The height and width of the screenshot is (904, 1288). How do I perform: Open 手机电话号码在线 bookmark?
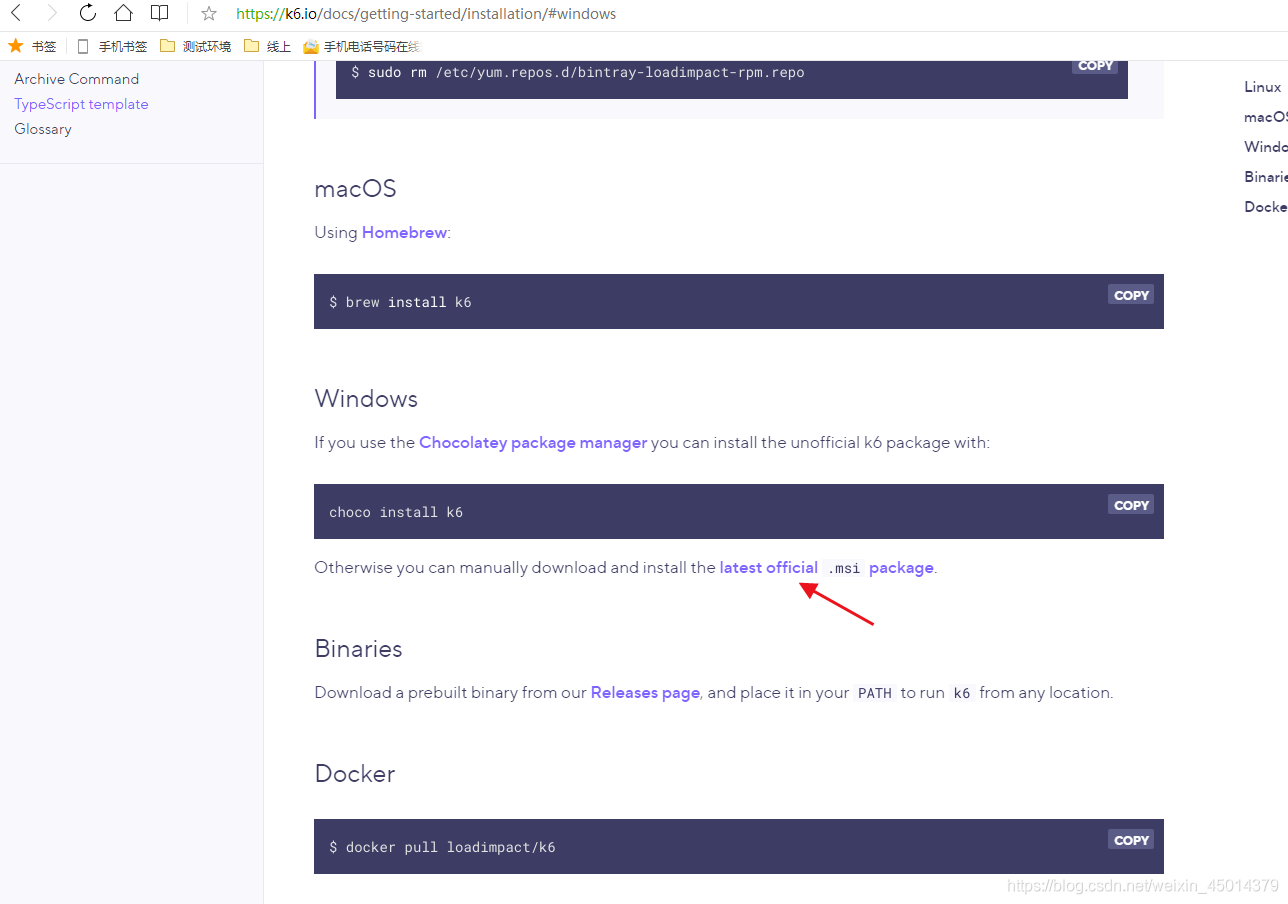coord(361,46)
